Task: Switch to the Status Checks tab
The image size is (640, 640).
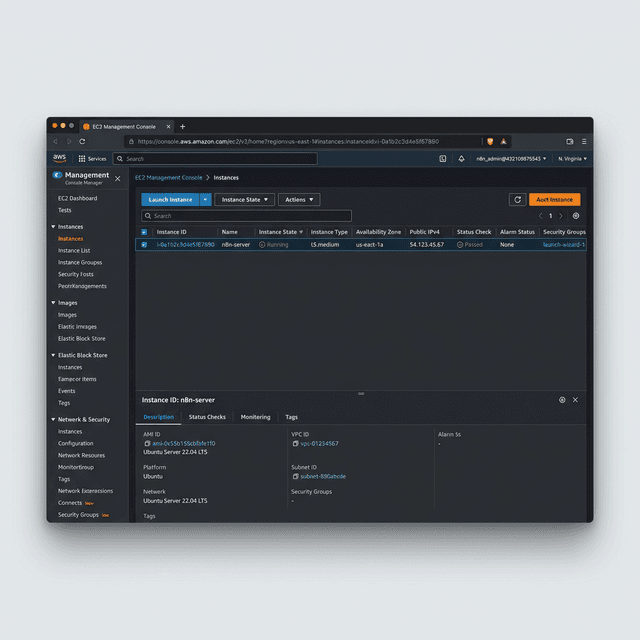Action: (x=207, y=417)
